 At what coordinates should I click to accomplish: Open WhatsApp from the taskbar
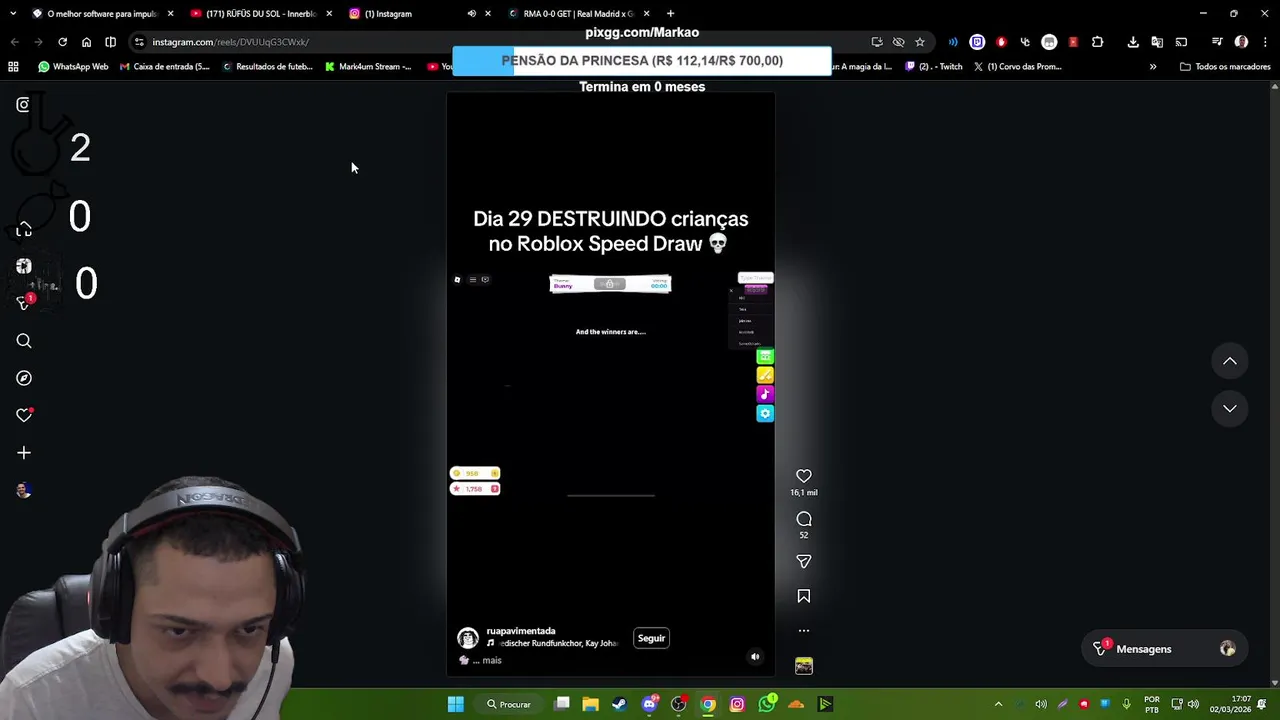click(767, 704)
